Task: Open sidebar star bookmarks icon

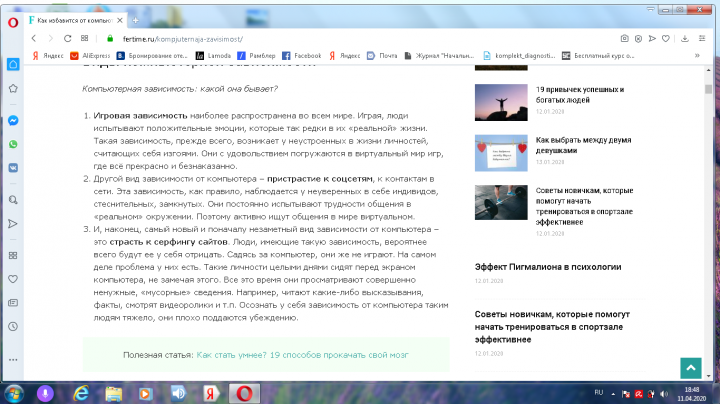Action: (x=13, y=88)
